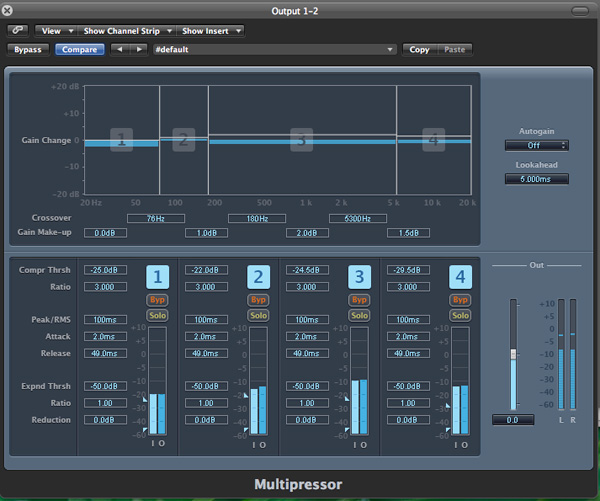The height and width of the screenshot is (501, 600).
Task: Click band 4 handle in gain graph
Action: click(434, 140)
